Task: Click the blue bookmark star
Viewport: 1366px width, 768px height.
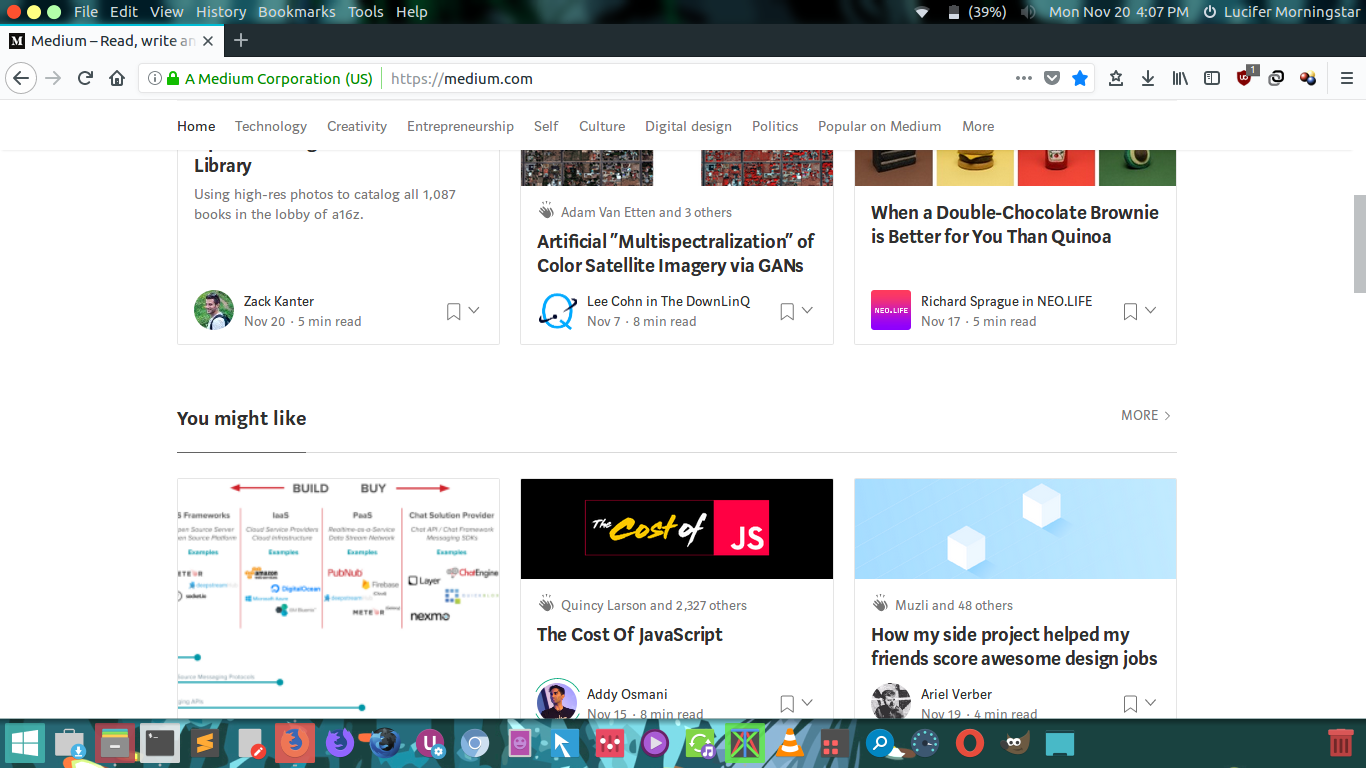Action: point(1080,78)
